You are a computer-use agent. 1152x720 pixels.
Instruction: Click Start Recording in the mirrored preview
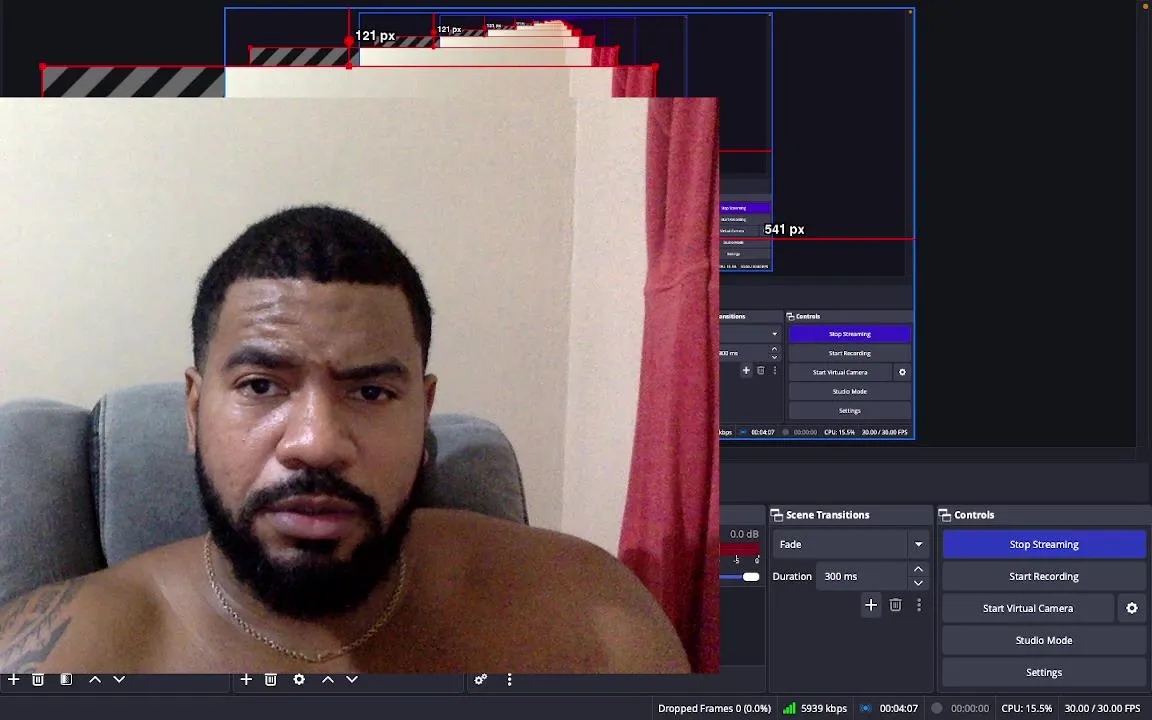(850, 353)
